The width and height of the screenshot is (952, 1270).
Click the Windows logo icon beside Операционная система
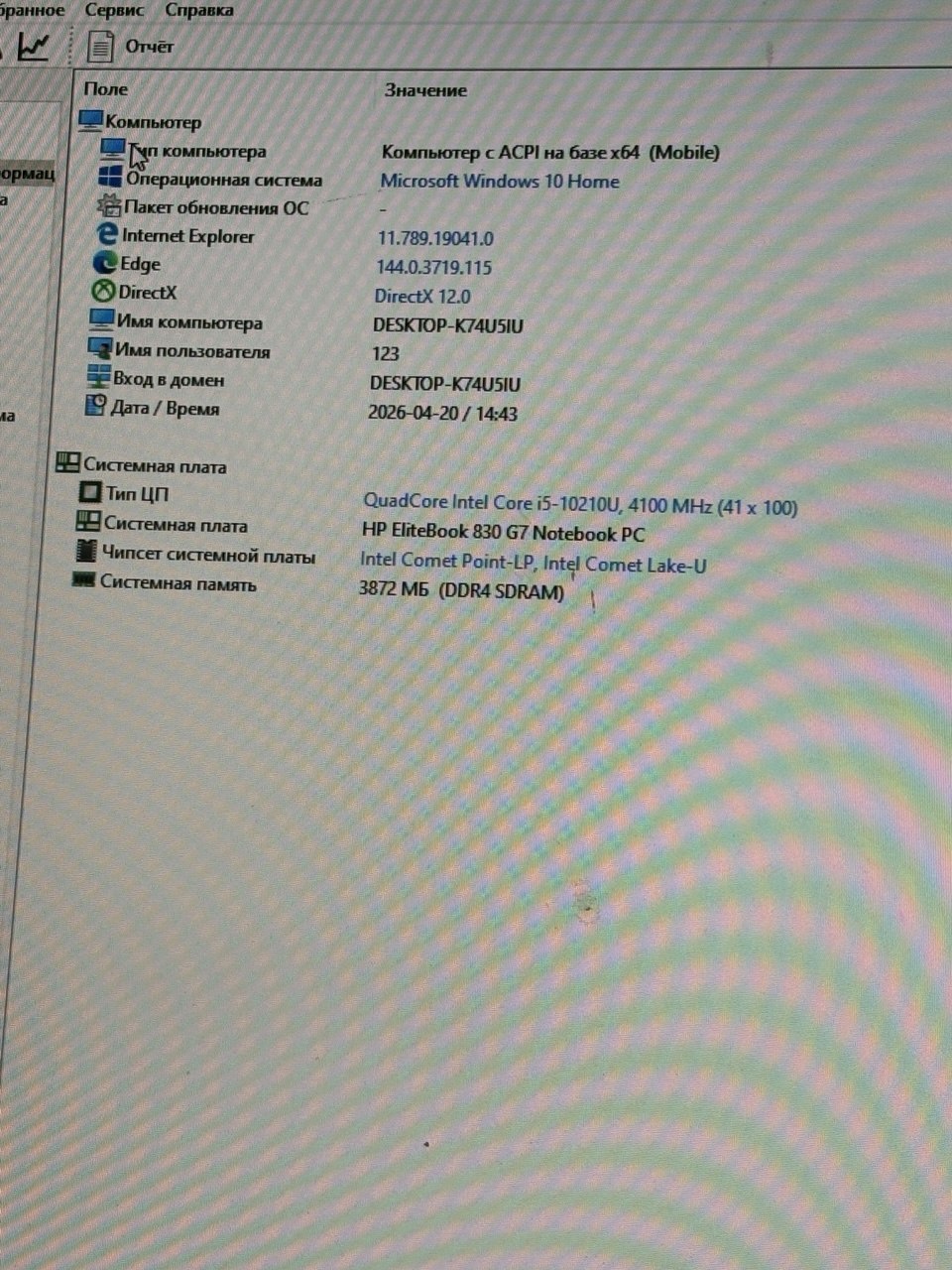pos(110,178)
